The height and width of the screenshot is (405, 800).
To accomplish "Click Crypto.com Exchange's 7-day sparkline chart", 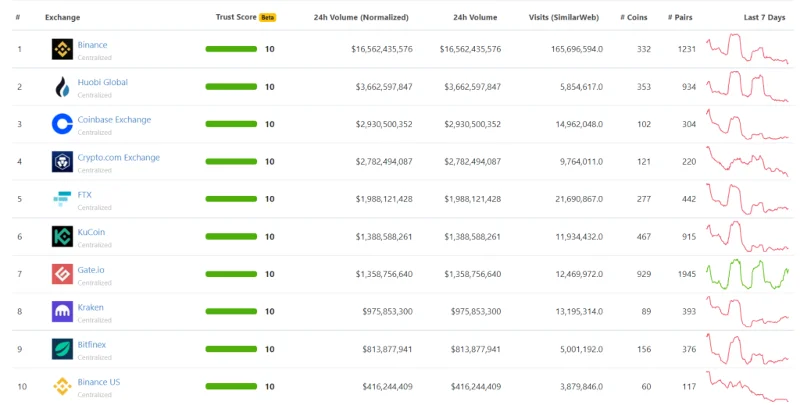I will 747,162.
